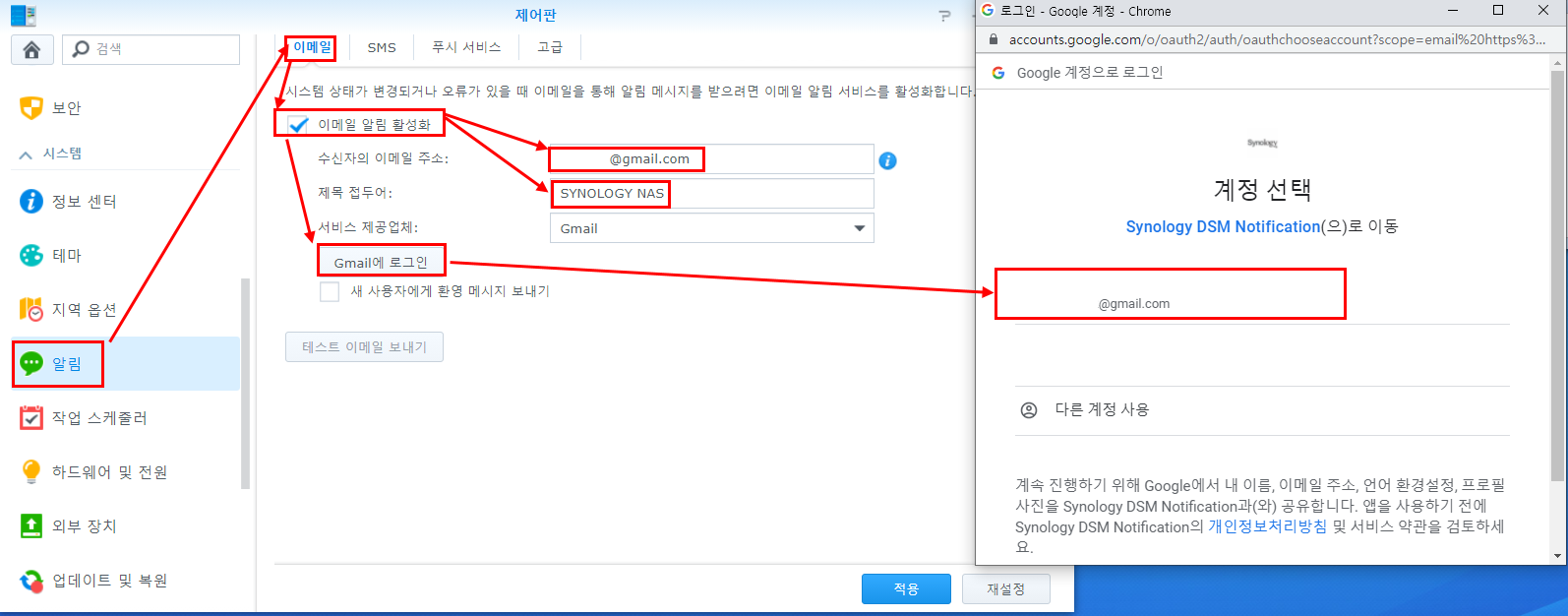Click the Control Panel search box
This screenshot has width=1568, height=616.
tap(151, 49)
